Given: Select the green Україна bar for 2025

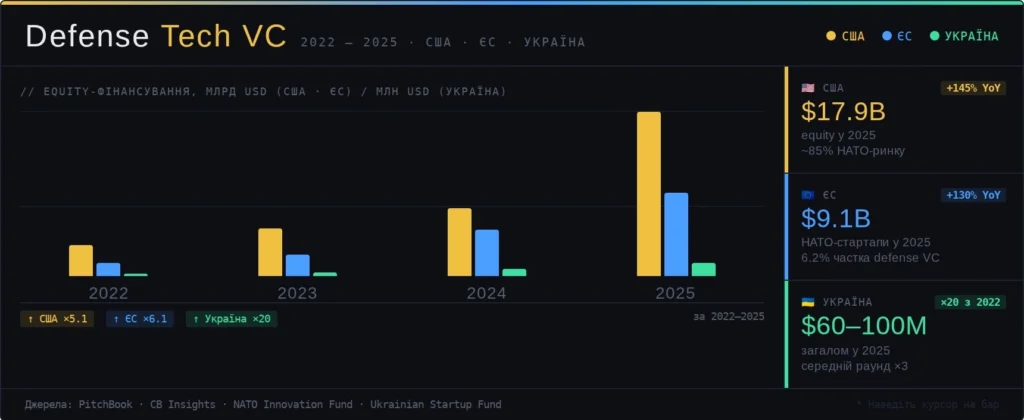Looking at the screenshot, I should tap(703, 269).
